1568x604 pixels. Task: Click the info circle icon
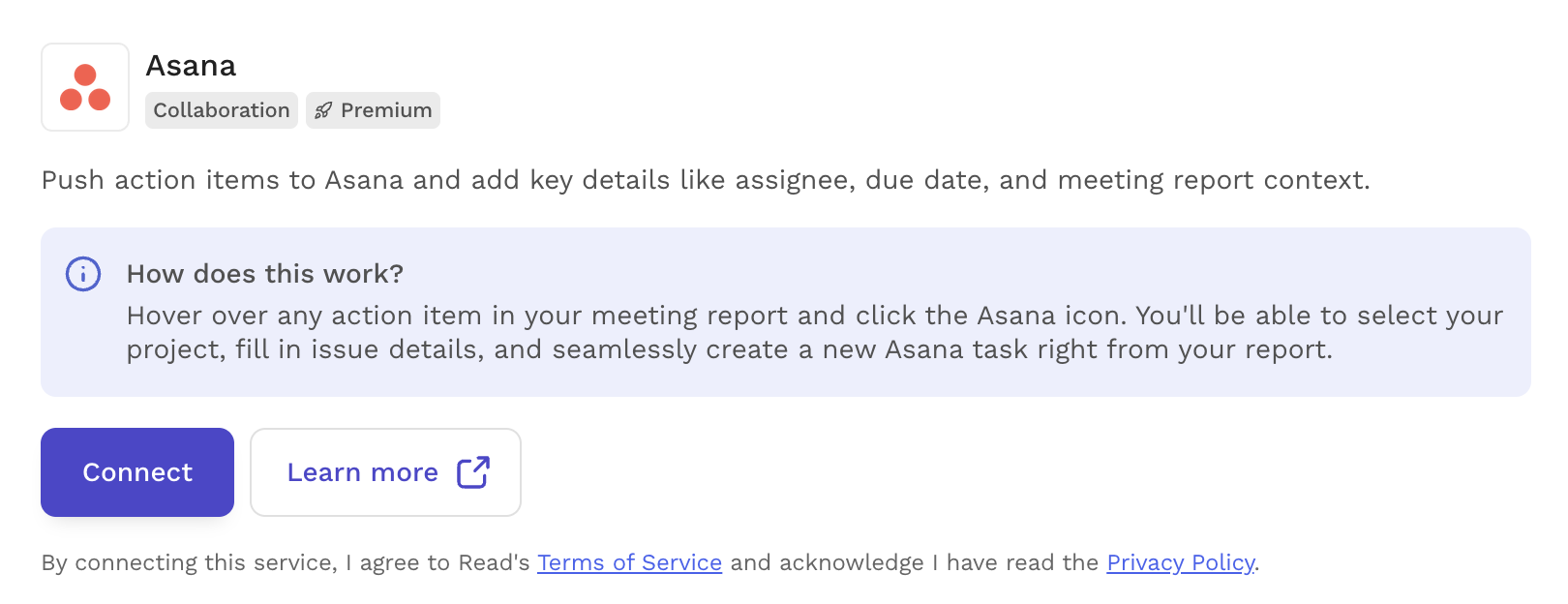pyautogui.click(x=83, y=274)
